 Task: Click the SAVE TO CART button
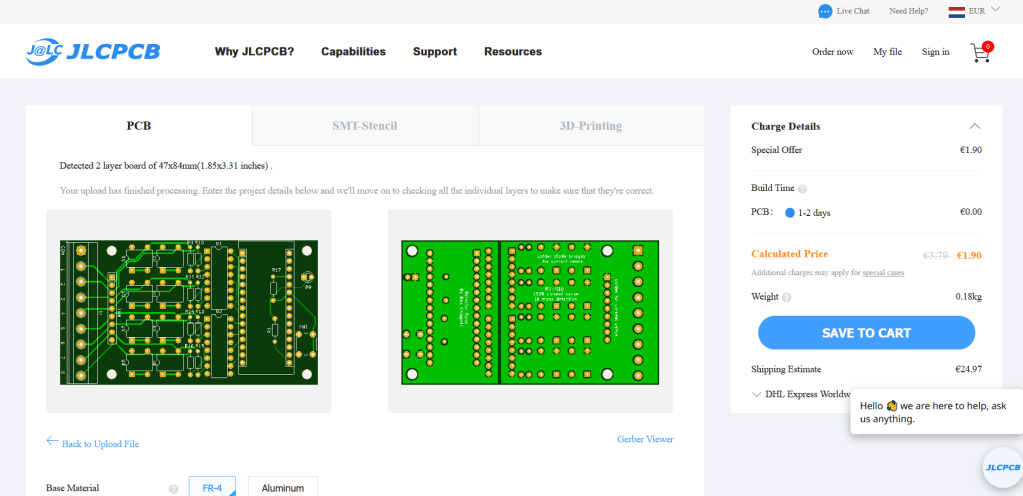(x=866, y=332)
